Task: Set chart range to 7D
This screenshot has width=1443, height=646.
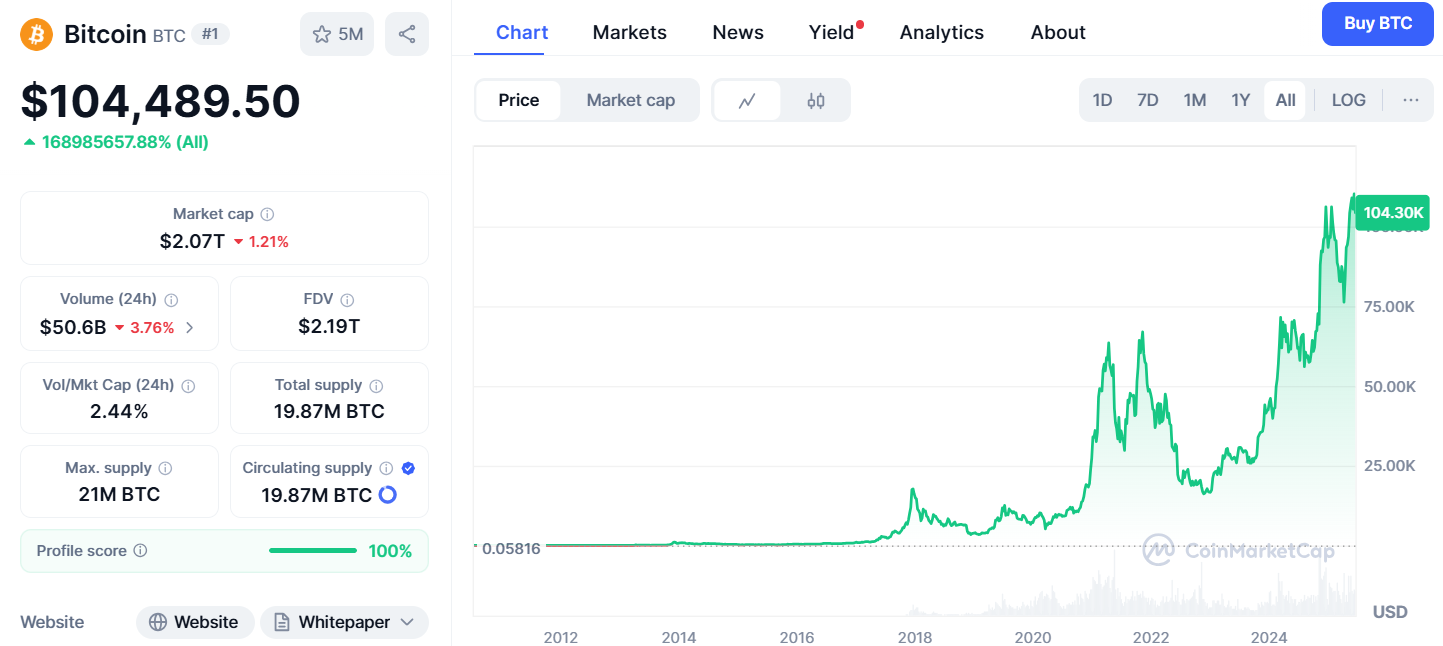Action: point(1148,100)
